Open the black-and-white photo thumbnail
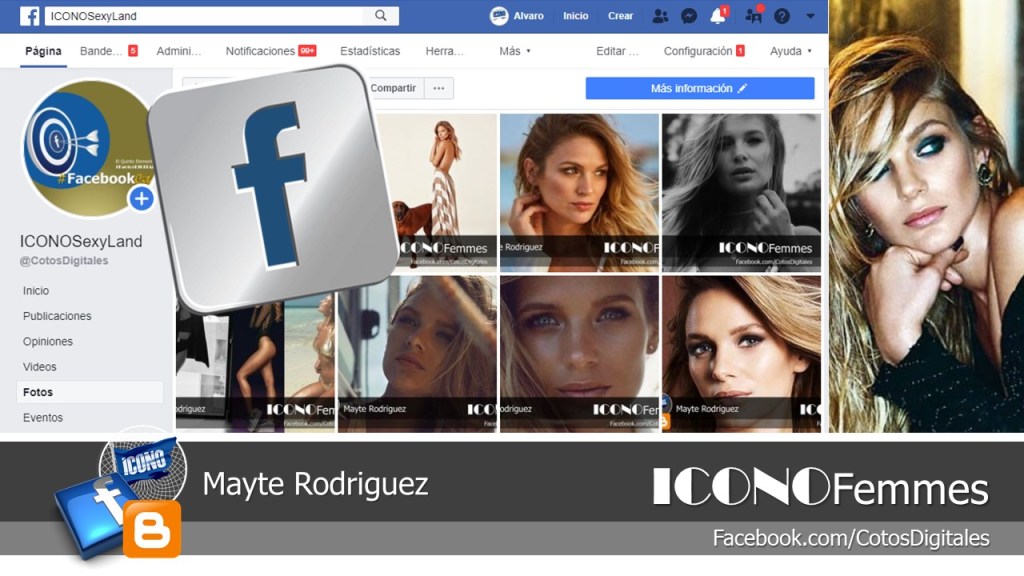The width and height of the screenshot is (1024, 576). tap(741, 192)
